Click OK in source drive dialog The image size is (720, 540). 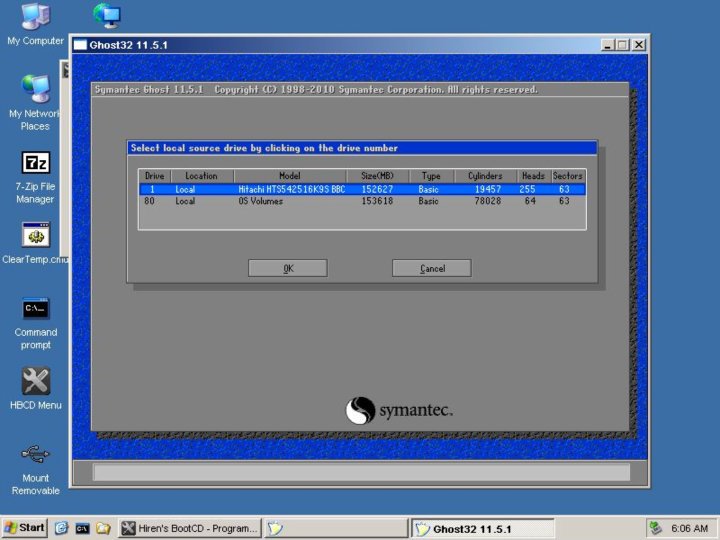pos(288,268)
